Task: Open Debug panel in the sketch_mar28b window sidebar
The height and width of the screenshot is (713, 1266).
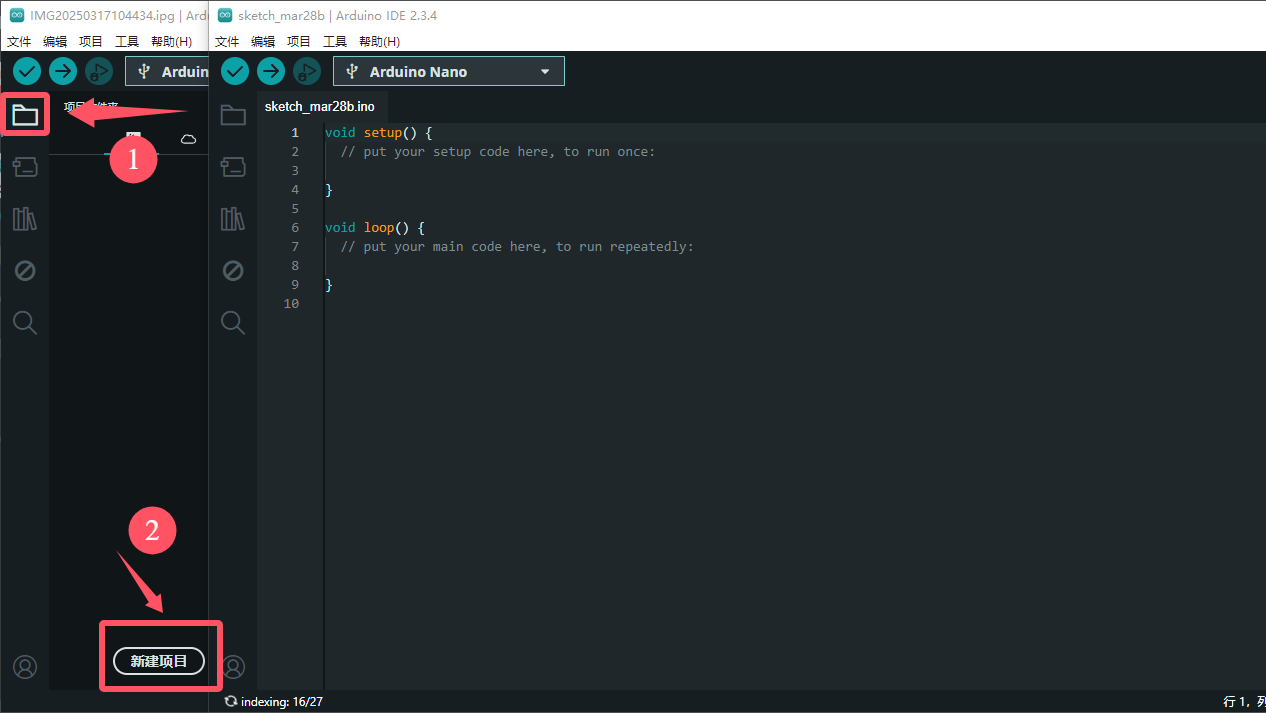Action: pos(233,271)
